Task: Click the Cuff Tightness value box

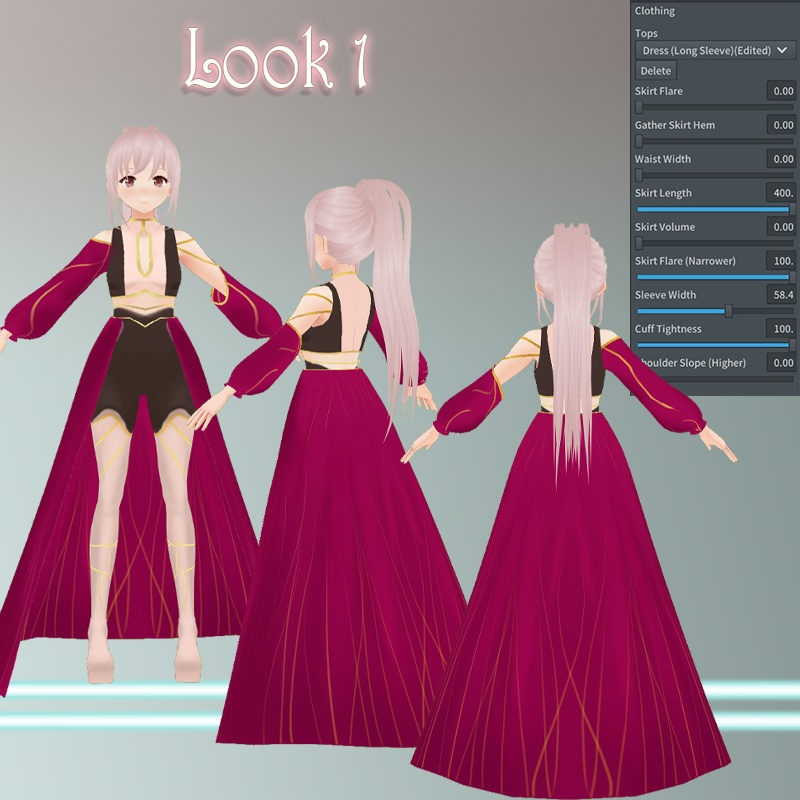Action: [x=782, y=329]
